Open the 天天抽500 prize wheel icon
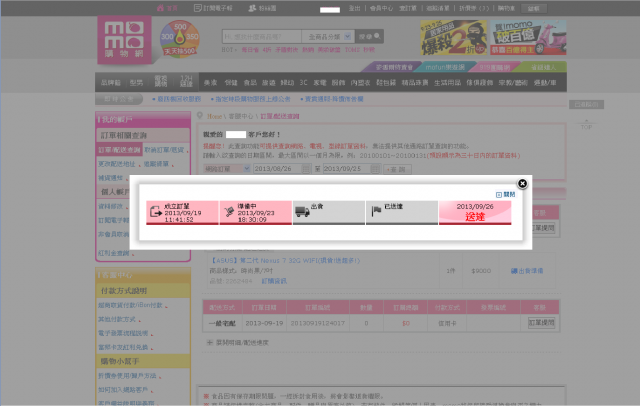 coord(180,39)
